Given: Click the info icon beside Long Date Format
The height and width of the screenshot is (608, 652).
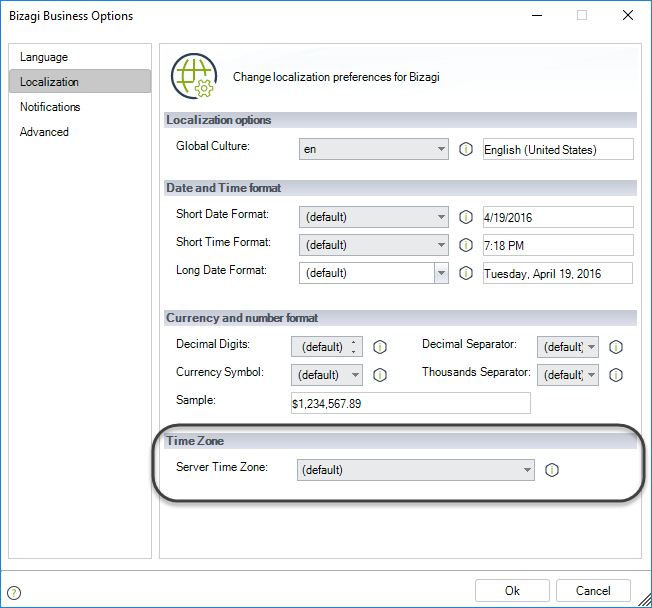Looking at the screenshot, I should click(466, 273).
